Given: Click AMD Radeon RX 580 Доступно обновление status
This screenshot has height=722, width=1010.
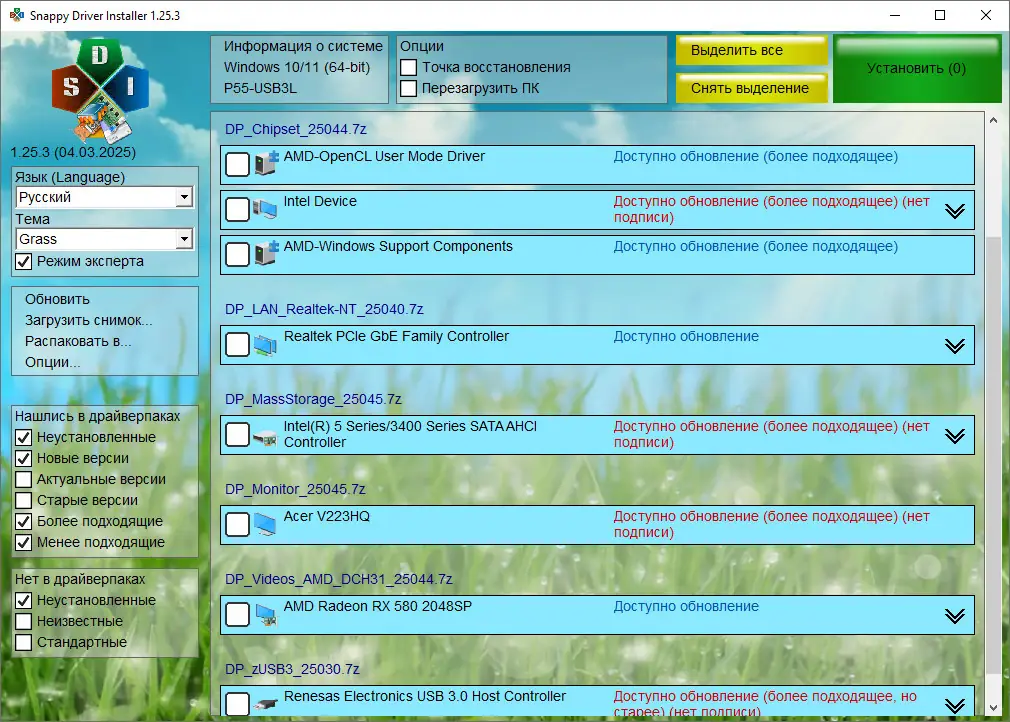Looking at the screenshot, I should click(x=686, y=606).
